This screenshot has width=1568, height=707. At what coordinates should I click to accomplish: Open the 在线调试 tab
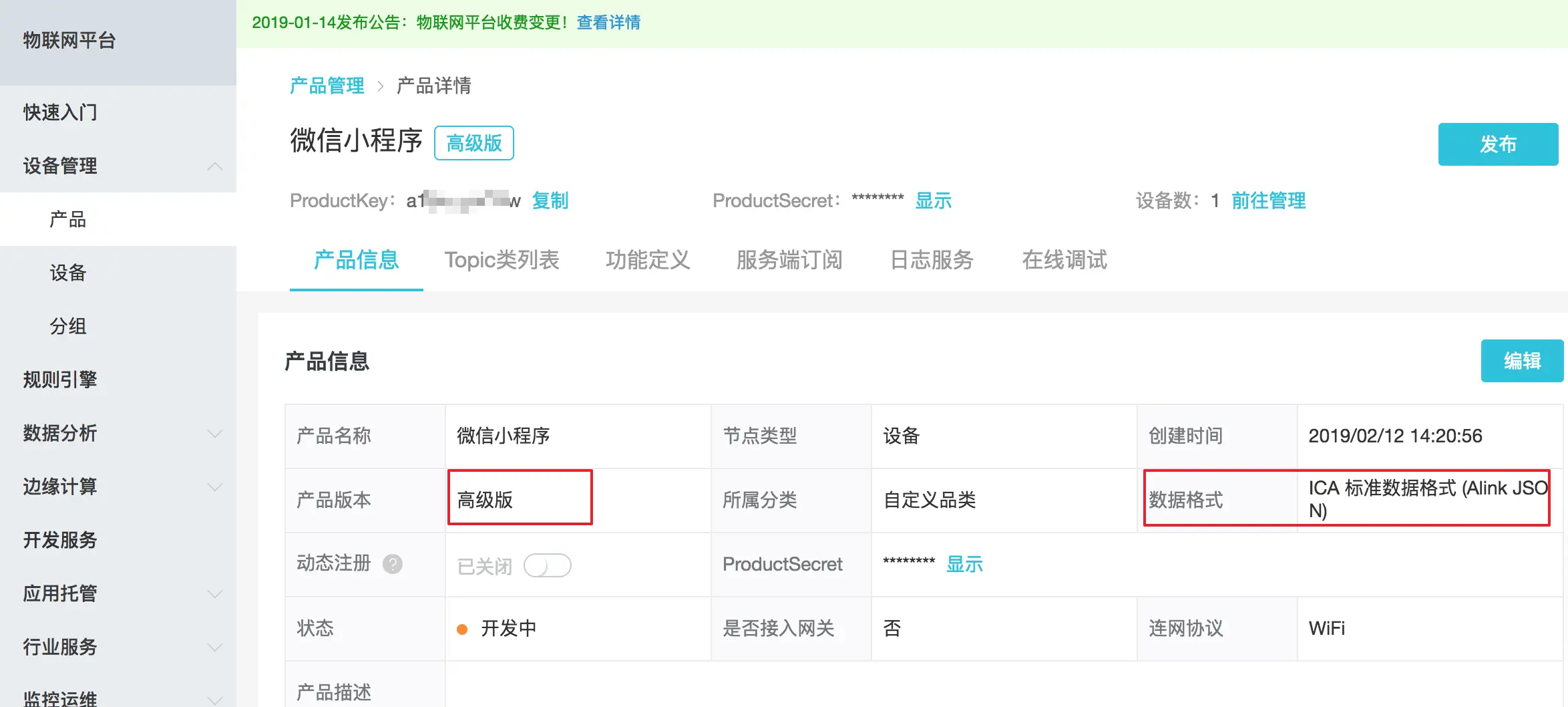click(1064, 260)
